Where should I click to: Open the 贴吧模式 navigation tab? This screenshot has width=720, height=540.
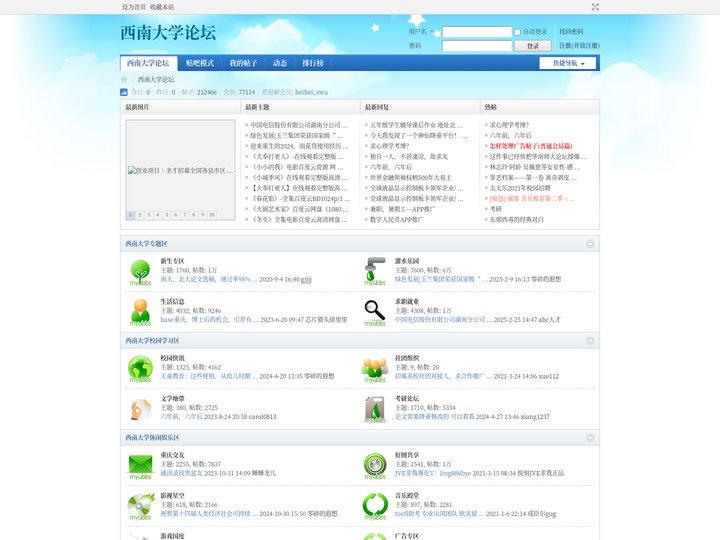200,63
